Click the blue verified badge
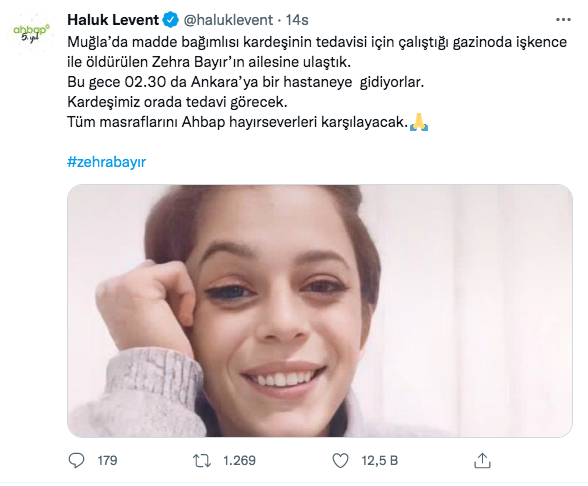The image size is (588, 486). [x=171, y=20]
